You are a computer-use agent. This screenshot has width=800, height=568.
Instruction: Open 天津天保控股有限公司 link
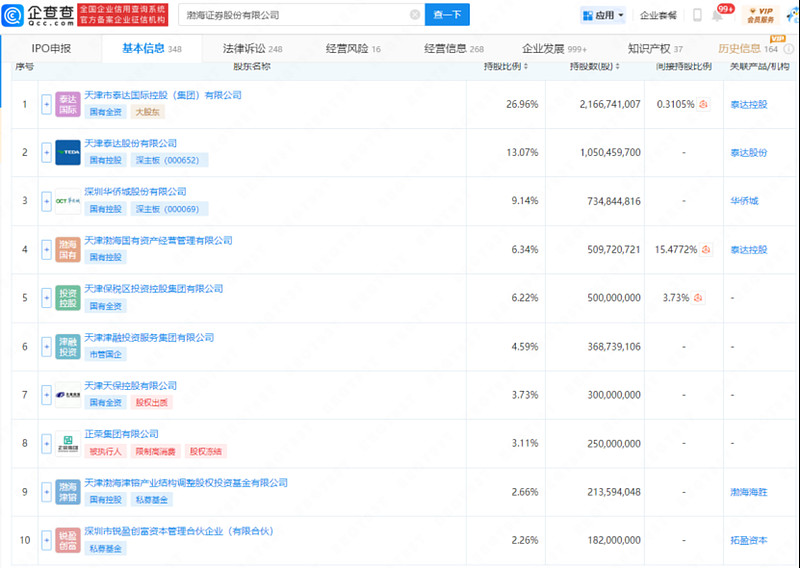[x=131, y=386]
